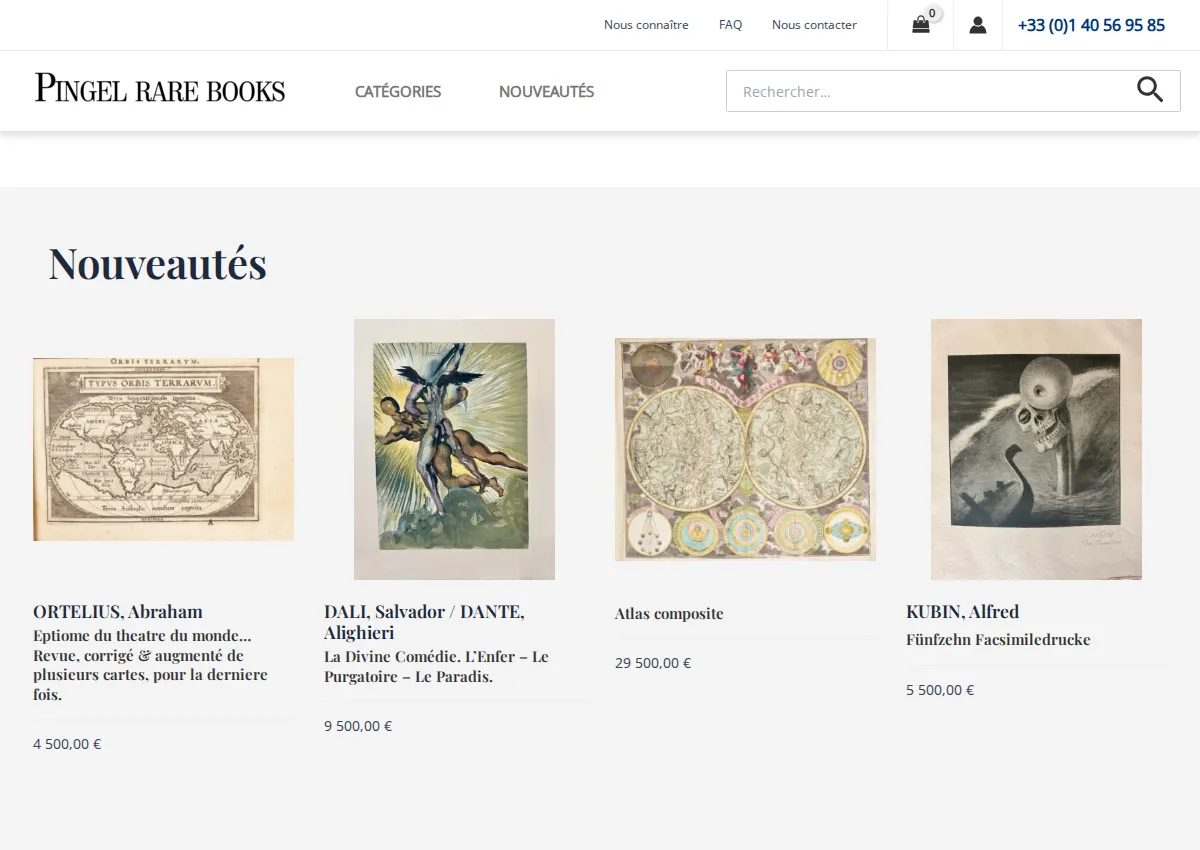This screenshot has width=1200, height=850.
Task: Open Atlas composite product title
Action: [669, 614]
